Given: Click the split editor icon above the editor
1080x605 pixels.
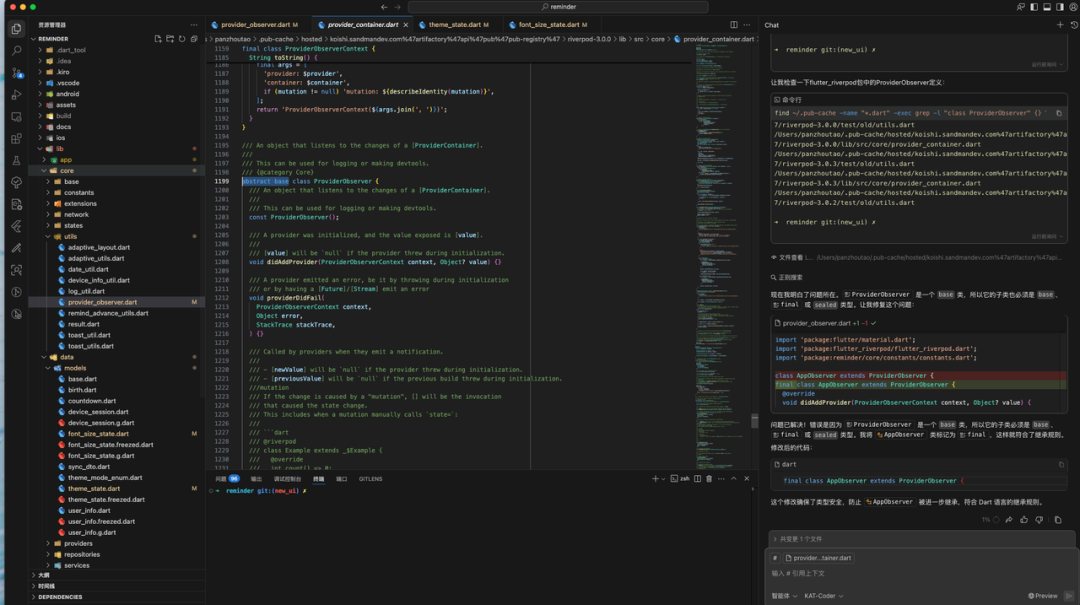Looking at the screenshot, I should (733, 24).
